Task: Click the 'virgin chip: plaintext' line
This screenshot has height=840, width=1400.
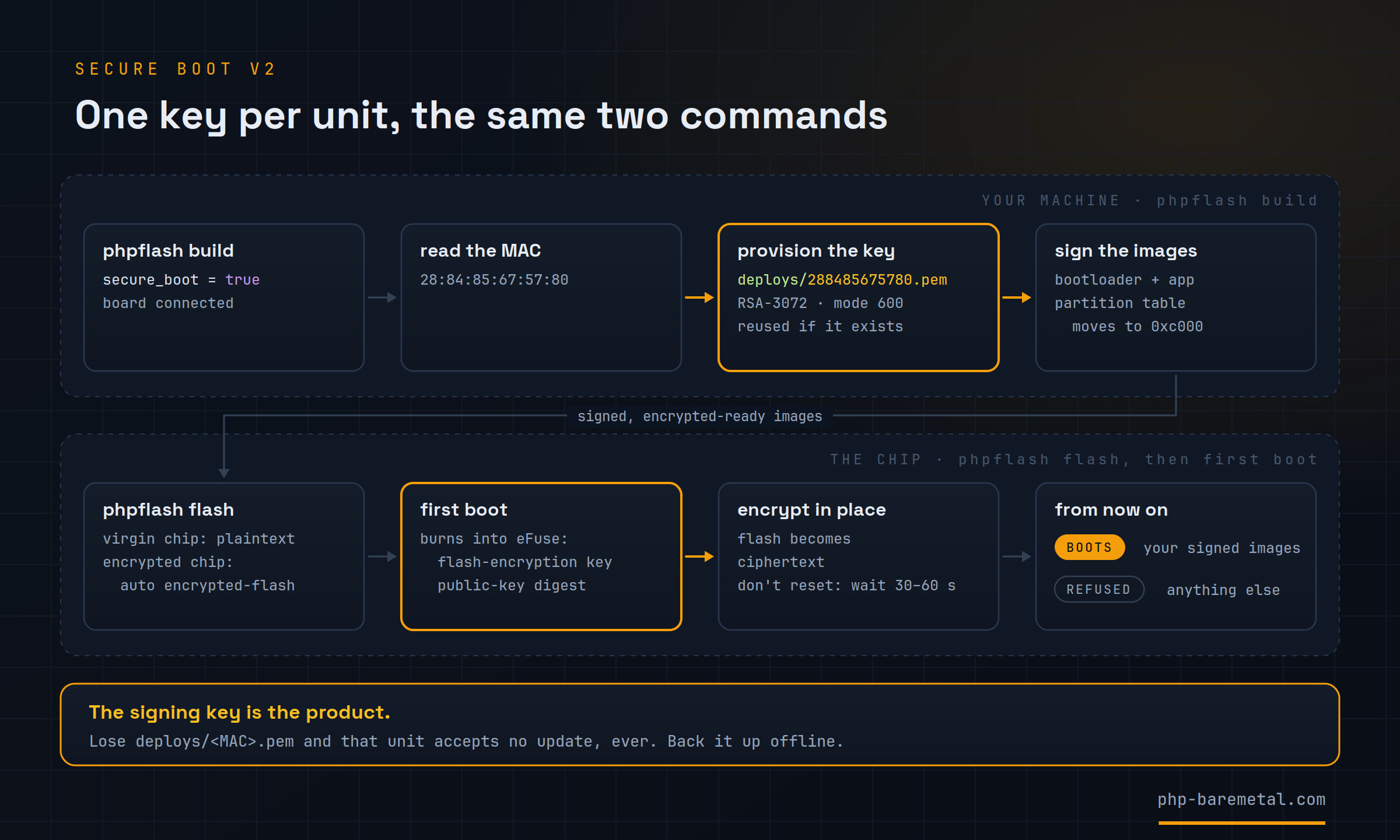Action: [x=198, y=539]
